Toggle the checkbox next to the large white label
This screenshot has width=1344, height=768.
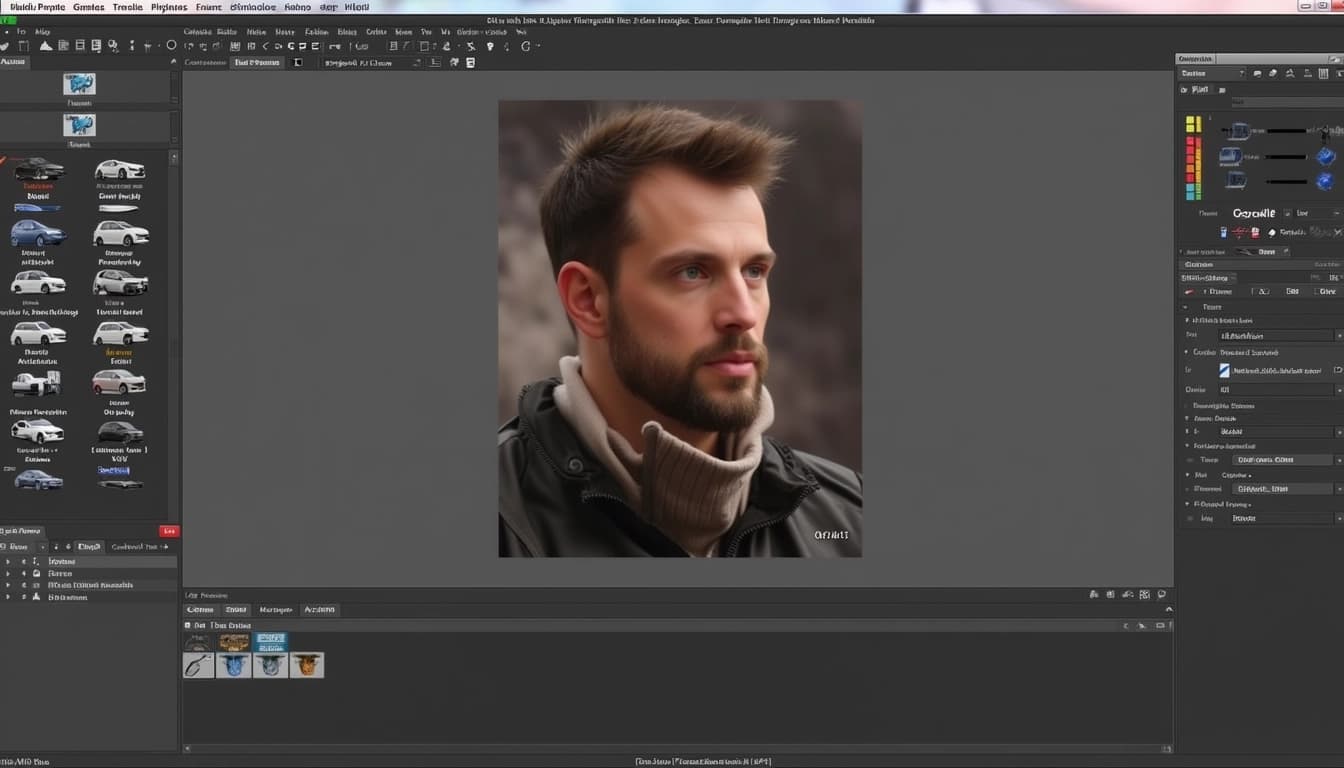click(x=1287, y=213)
